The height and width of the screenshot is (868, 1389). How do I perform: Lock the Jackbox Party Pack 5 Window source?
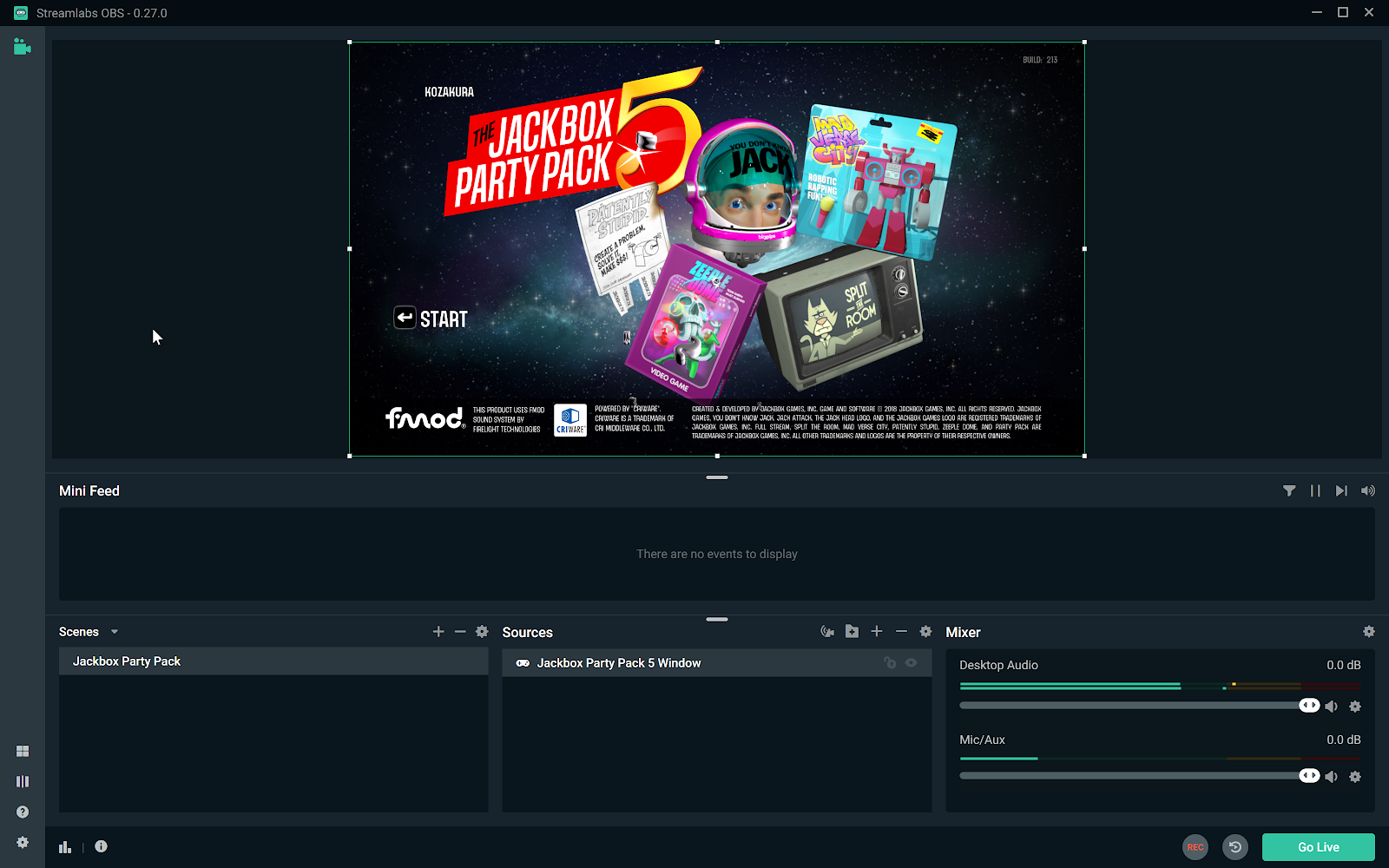point(890,663)
